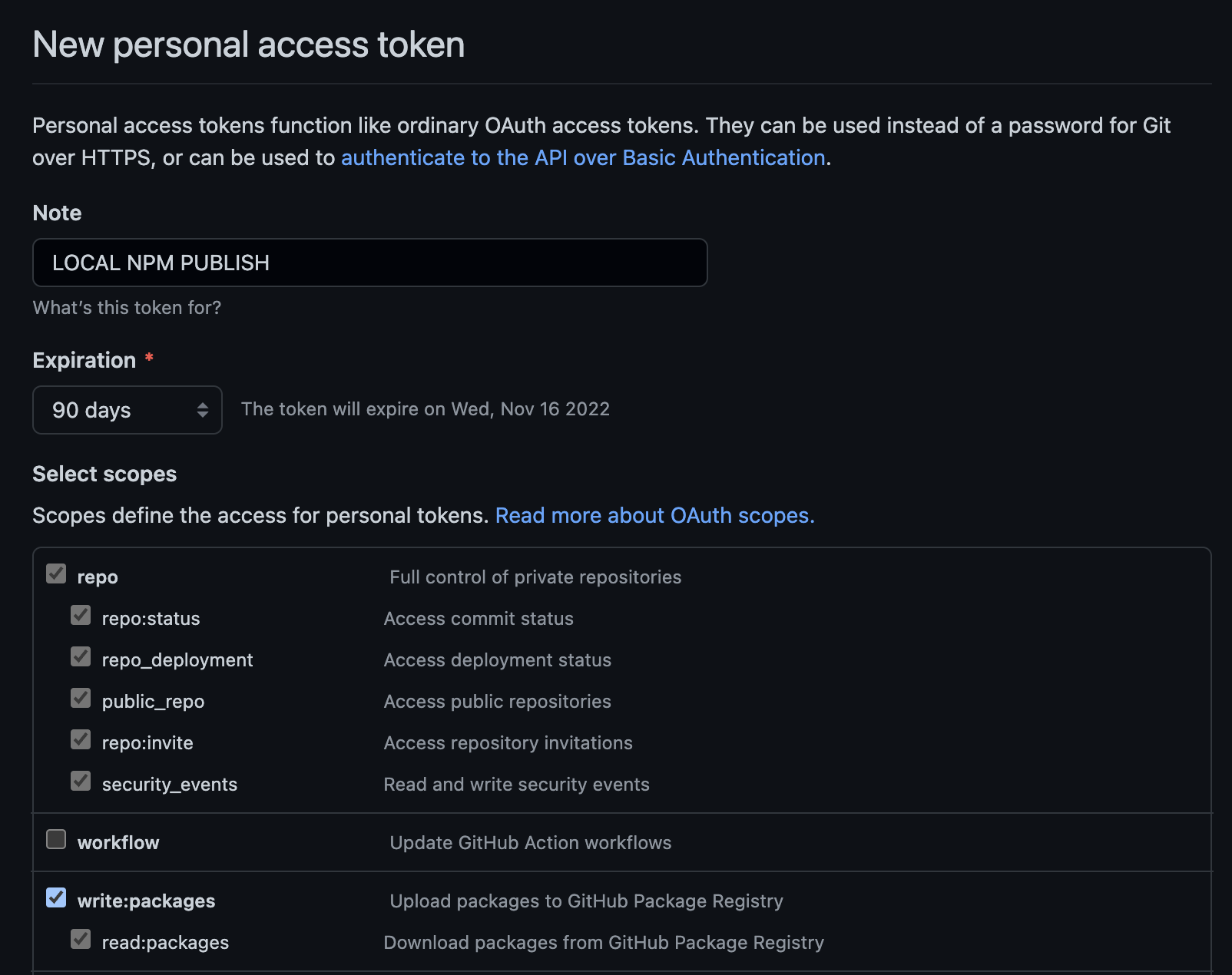Open Read more about OAuth scopes link
The width and height of the screenshot is (1232, 975).
tap(654, 515)
